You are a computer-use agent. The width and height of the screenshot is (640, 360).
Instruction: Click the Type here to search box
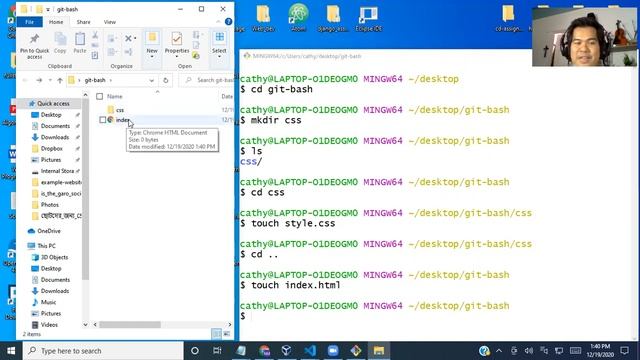click(103, 351)
